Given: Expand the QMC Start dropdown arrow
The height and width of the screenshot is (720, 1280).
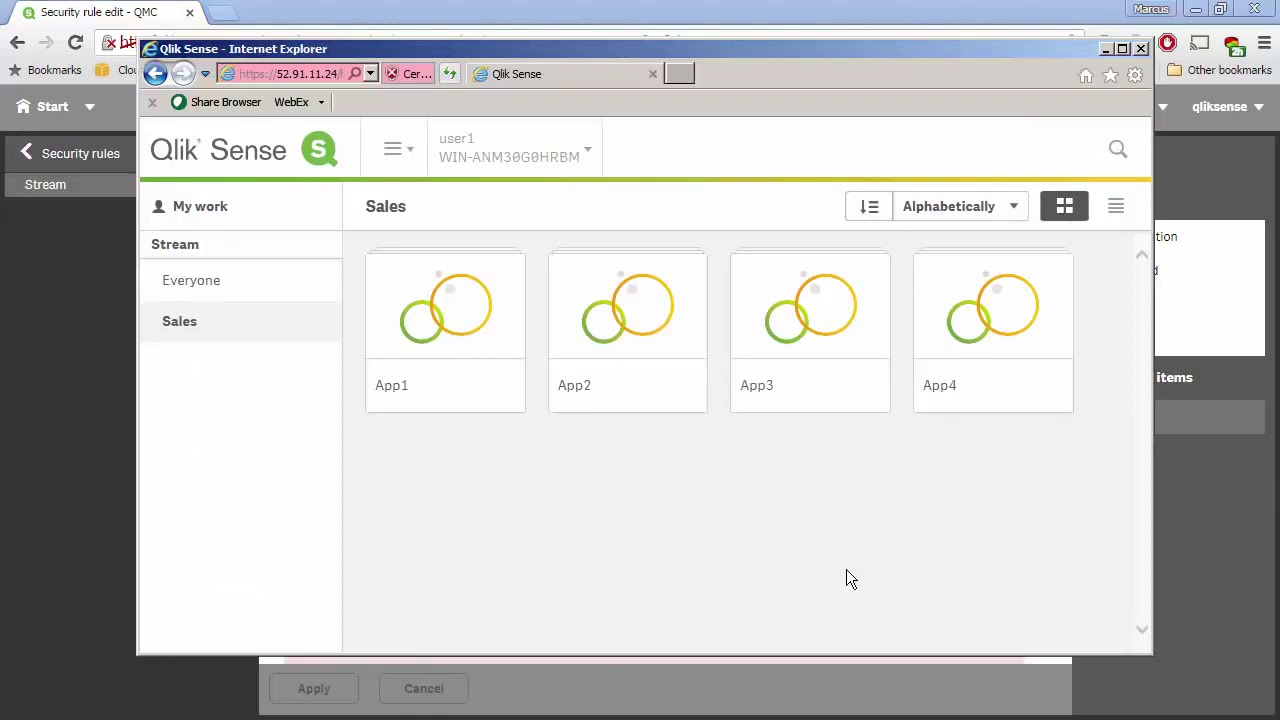Looking at the screenshot, I should (x=89, y=106).
